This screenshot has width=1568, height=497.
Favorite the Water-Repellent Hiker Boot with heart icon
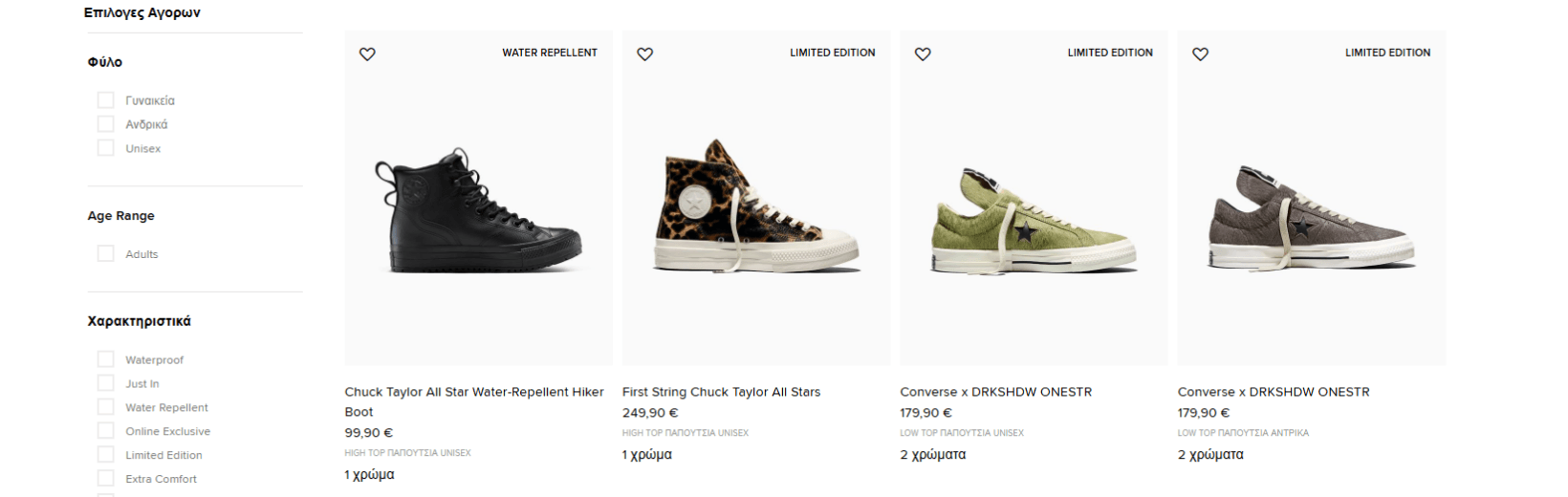pyautogui.click(x=367, y=54)
